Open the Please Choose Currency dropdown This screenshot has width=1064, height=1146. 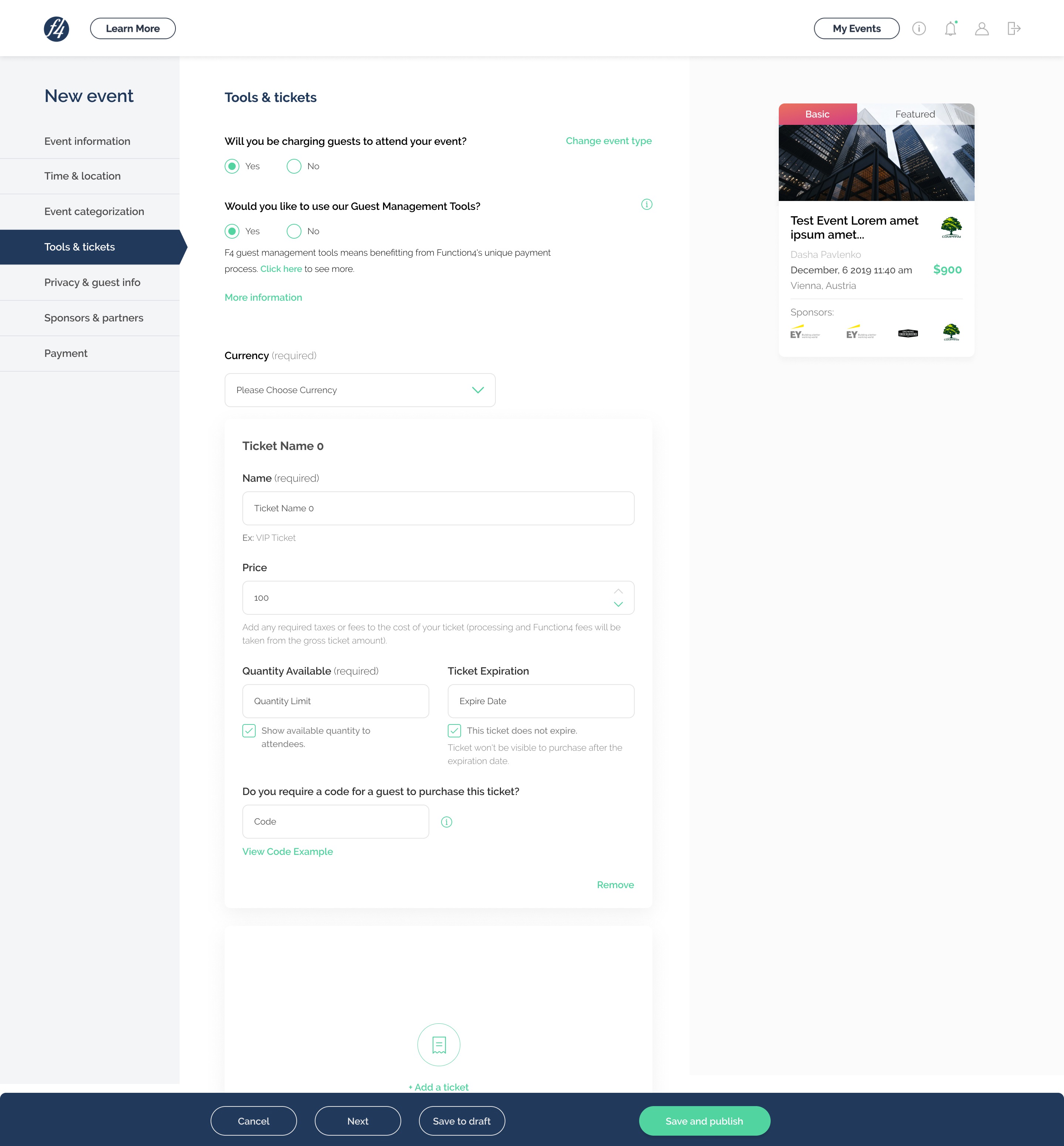[360, 390]
